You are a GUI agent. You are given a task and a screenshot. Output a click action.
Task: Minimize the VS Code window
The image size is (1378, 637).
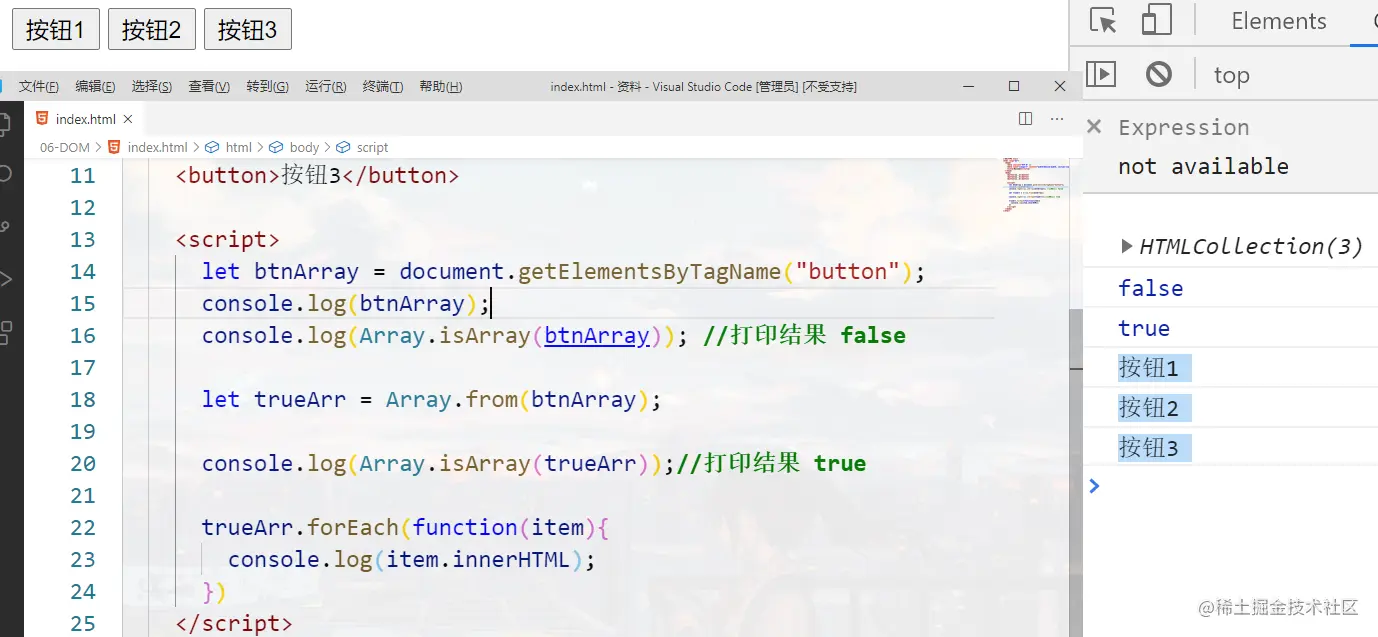(968, 86)
